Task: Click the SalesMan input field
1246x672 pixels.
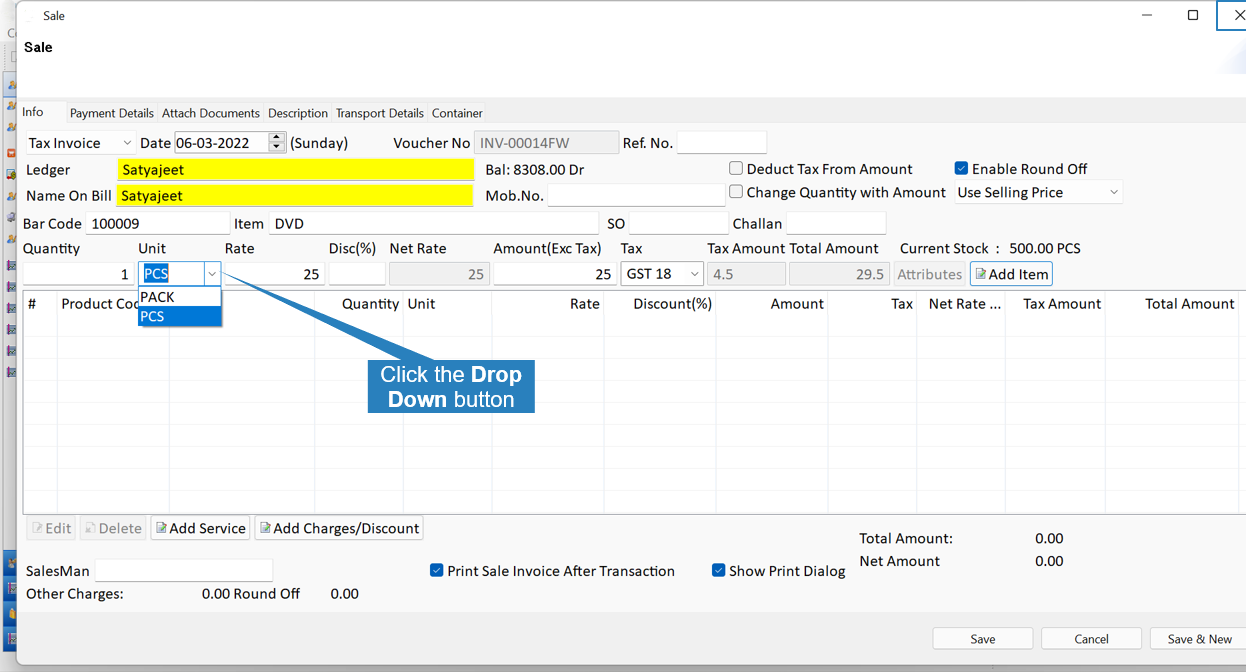Action: [x=183, y=571]
